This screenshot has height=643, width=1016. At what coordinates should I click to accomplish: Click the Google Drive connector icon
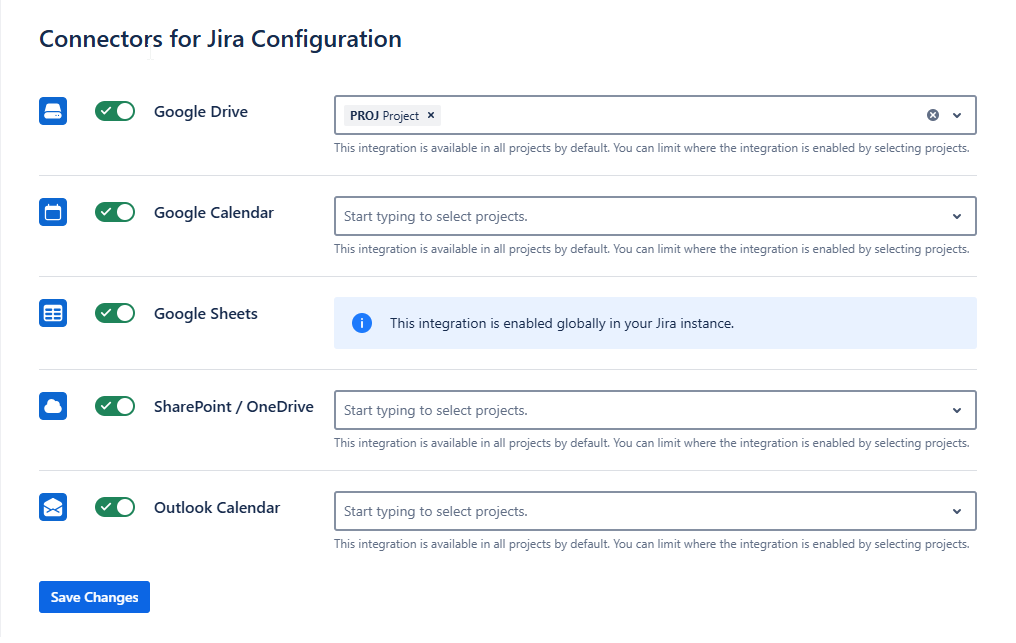click(53, 111)
